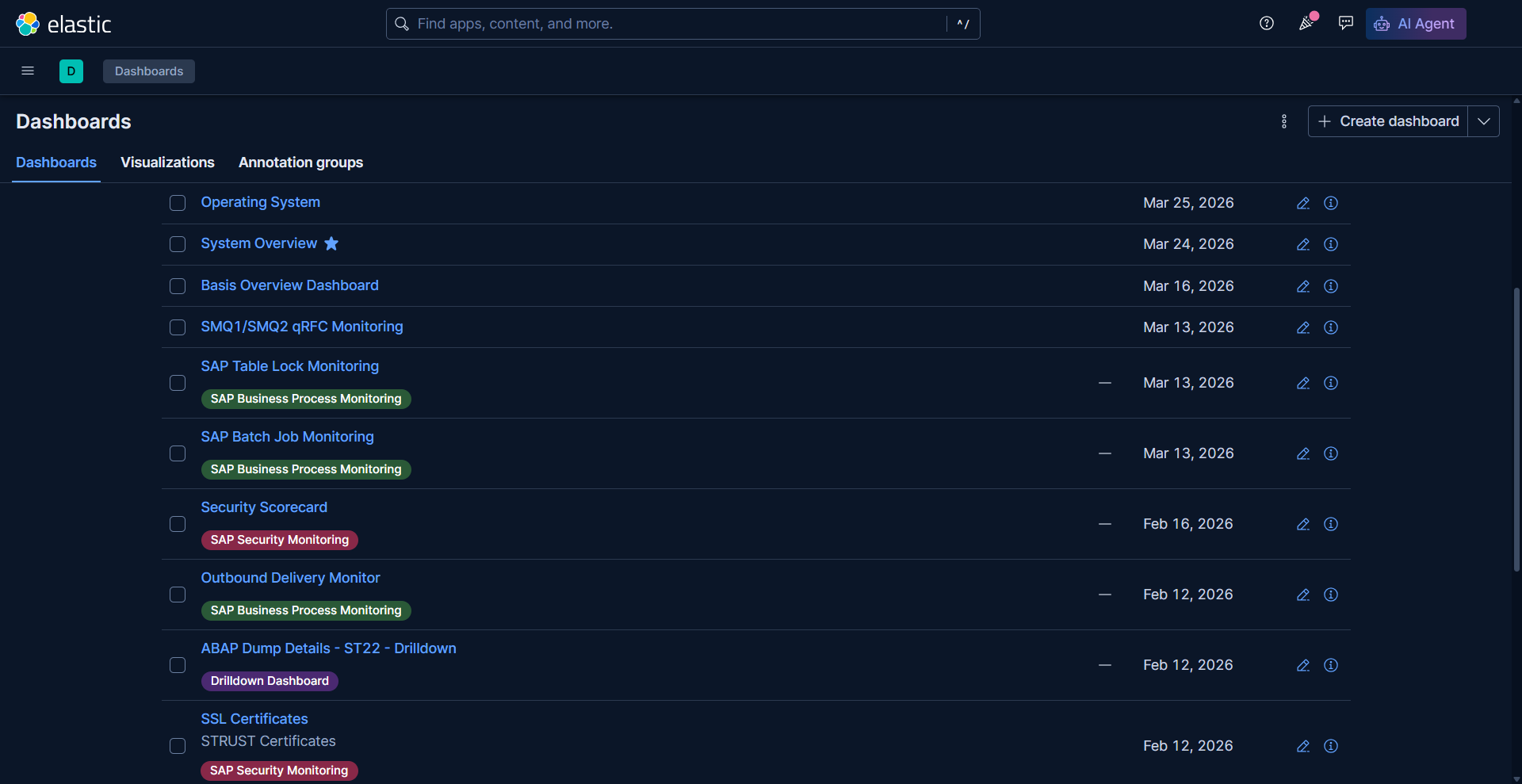
Task: Open the ABAP Dump Details ST22 Drilldown link
Action: coord(328,648)
